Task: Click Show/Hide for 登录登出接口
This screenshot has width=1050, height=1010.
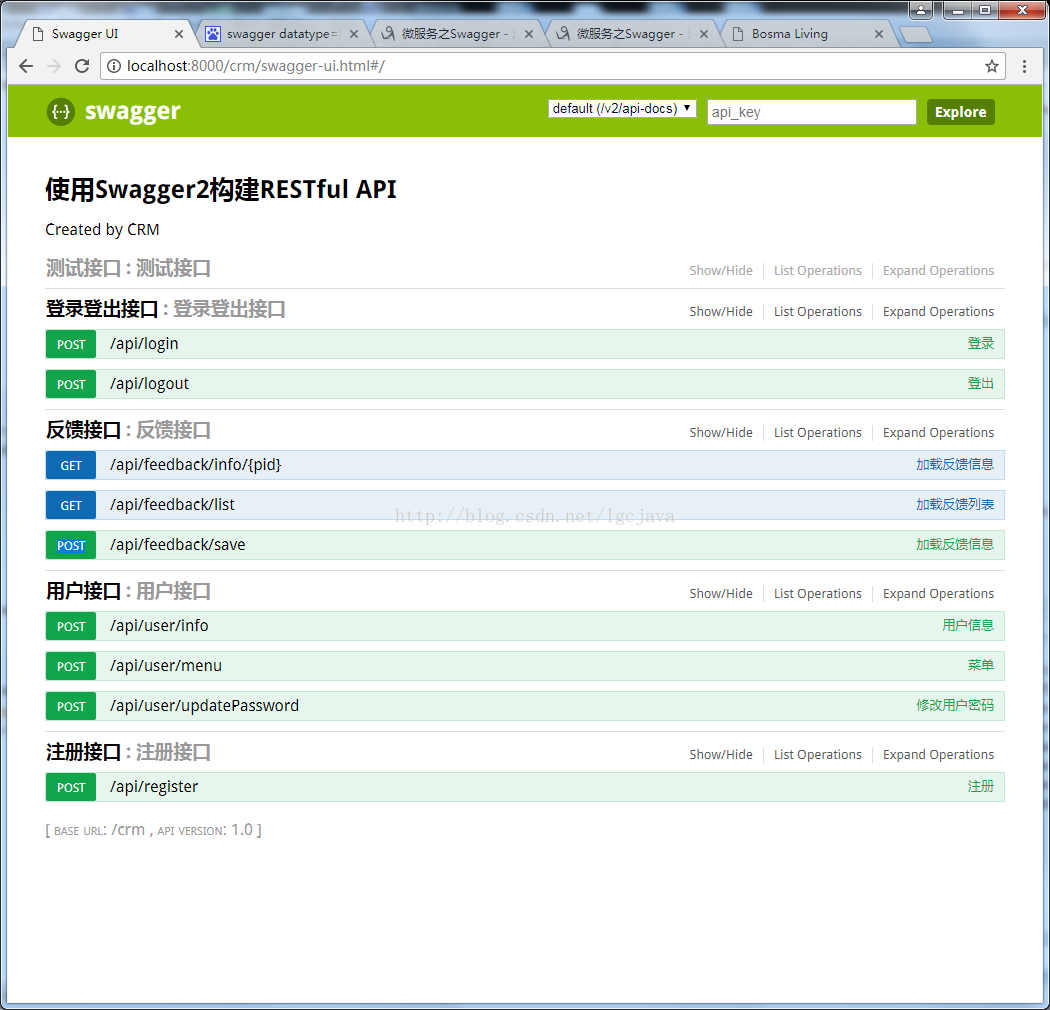Action: [721, 311]
